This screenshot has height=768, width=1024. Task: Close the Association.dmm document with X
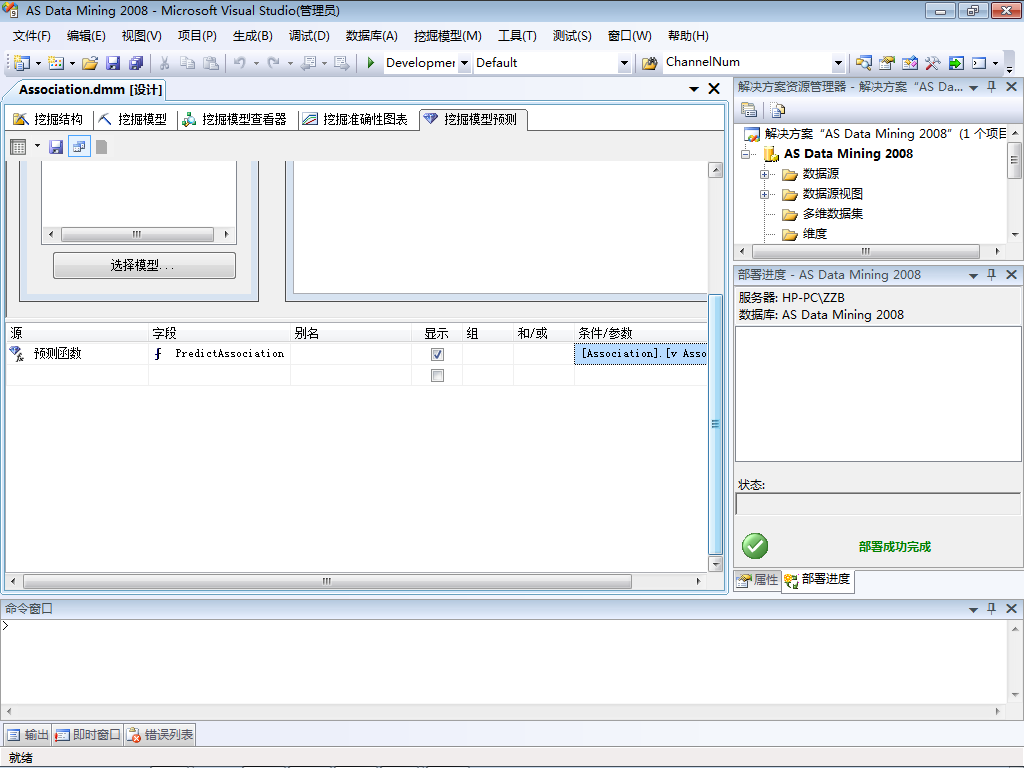click(714, 89)
